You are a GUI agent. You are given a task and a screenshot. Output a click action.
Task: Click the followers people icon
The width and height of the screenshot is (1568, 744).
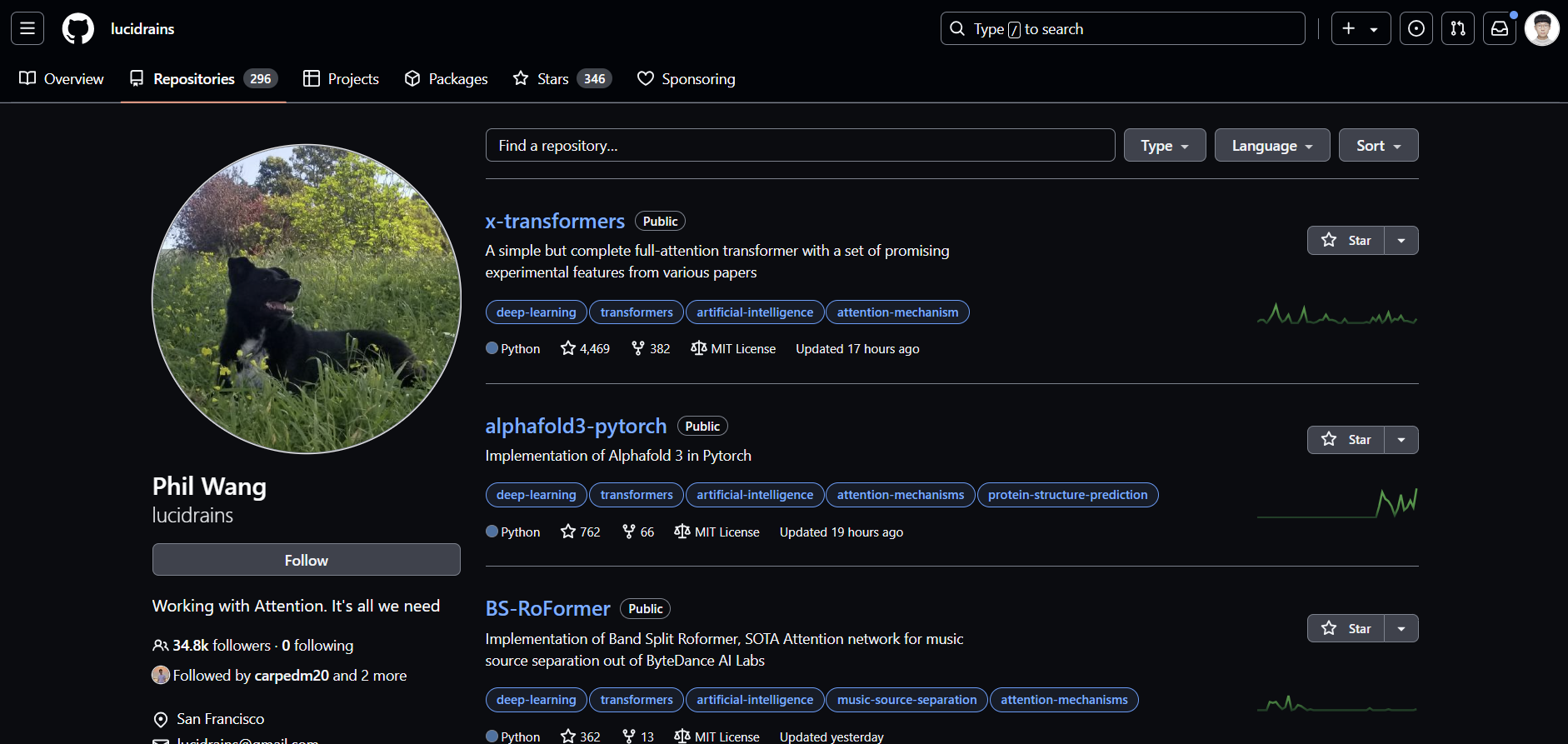tap(161, 646)
